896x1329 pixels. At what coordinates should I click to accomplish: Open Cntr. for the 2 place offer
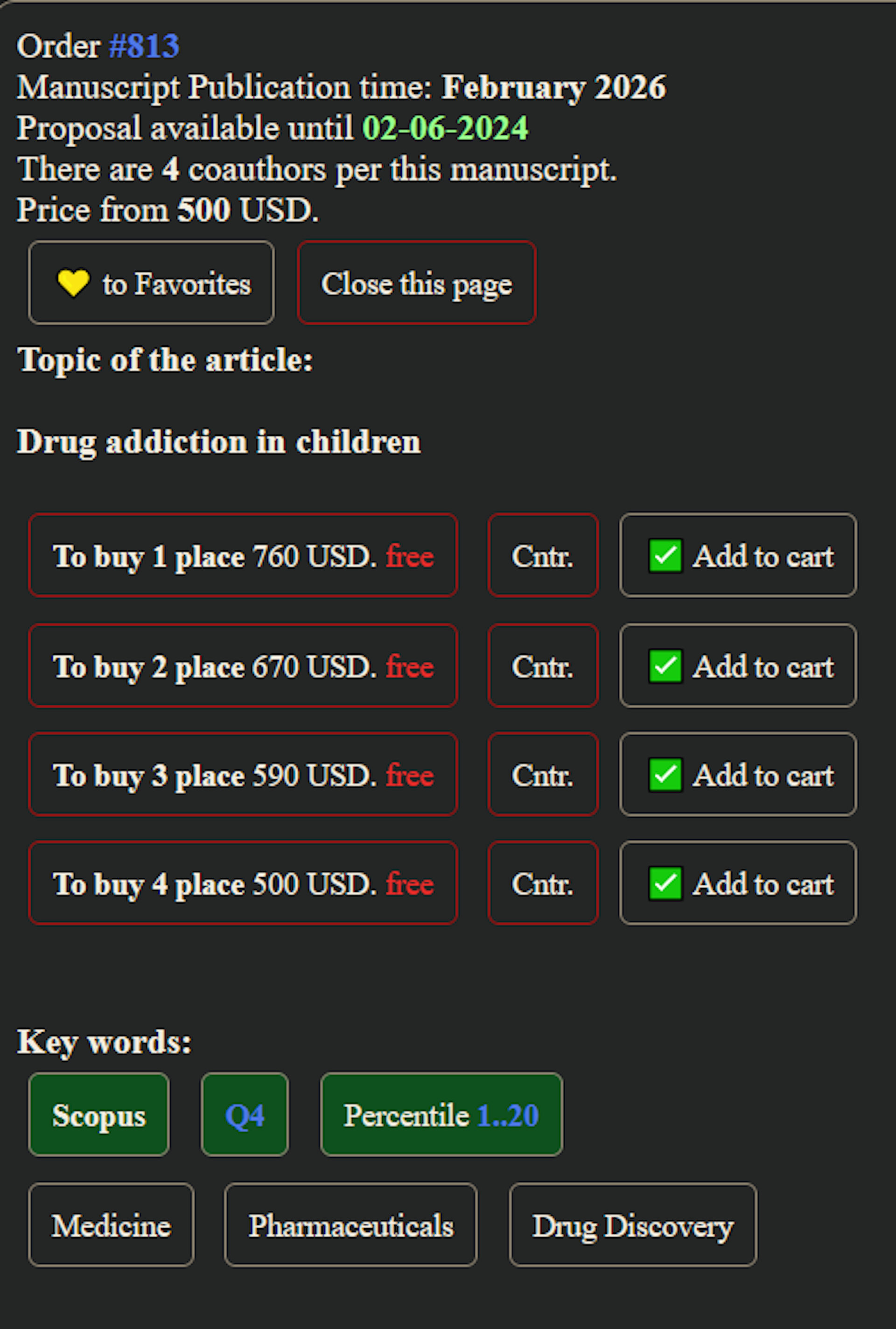[543, 665]
